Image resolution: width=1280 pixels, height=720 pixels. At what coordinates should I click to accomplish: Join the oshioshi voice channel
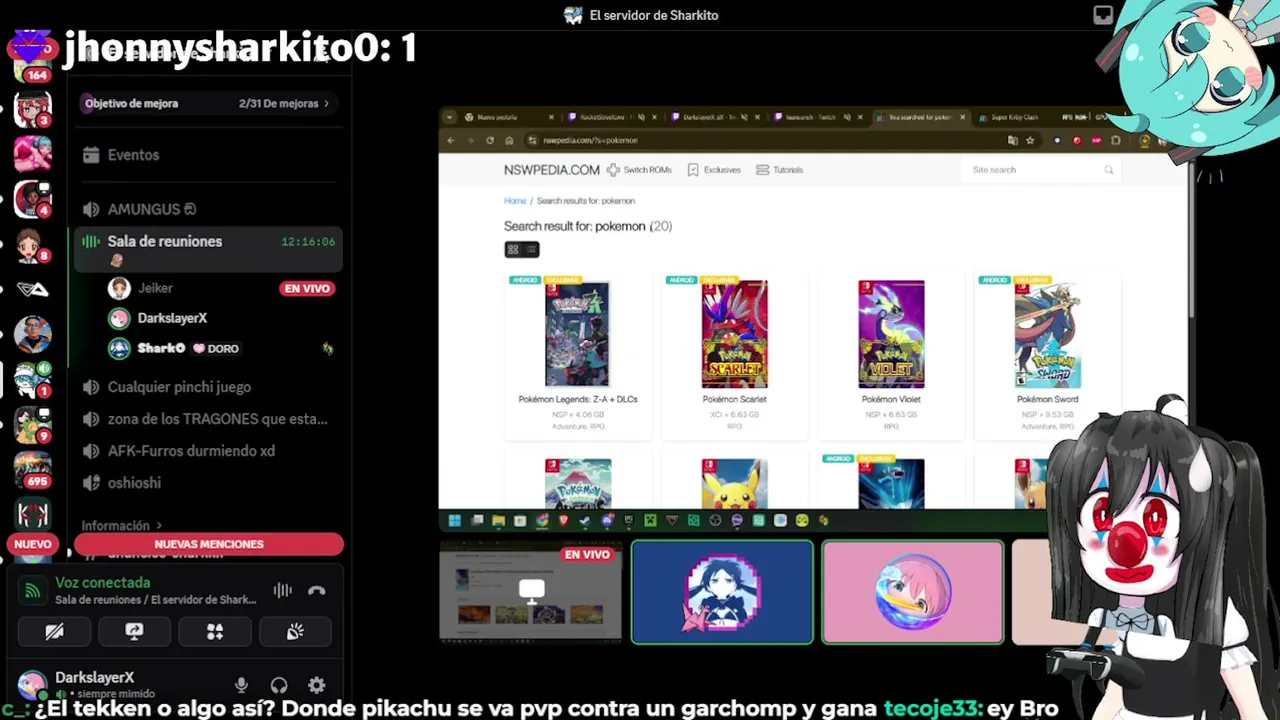point(208,483)
